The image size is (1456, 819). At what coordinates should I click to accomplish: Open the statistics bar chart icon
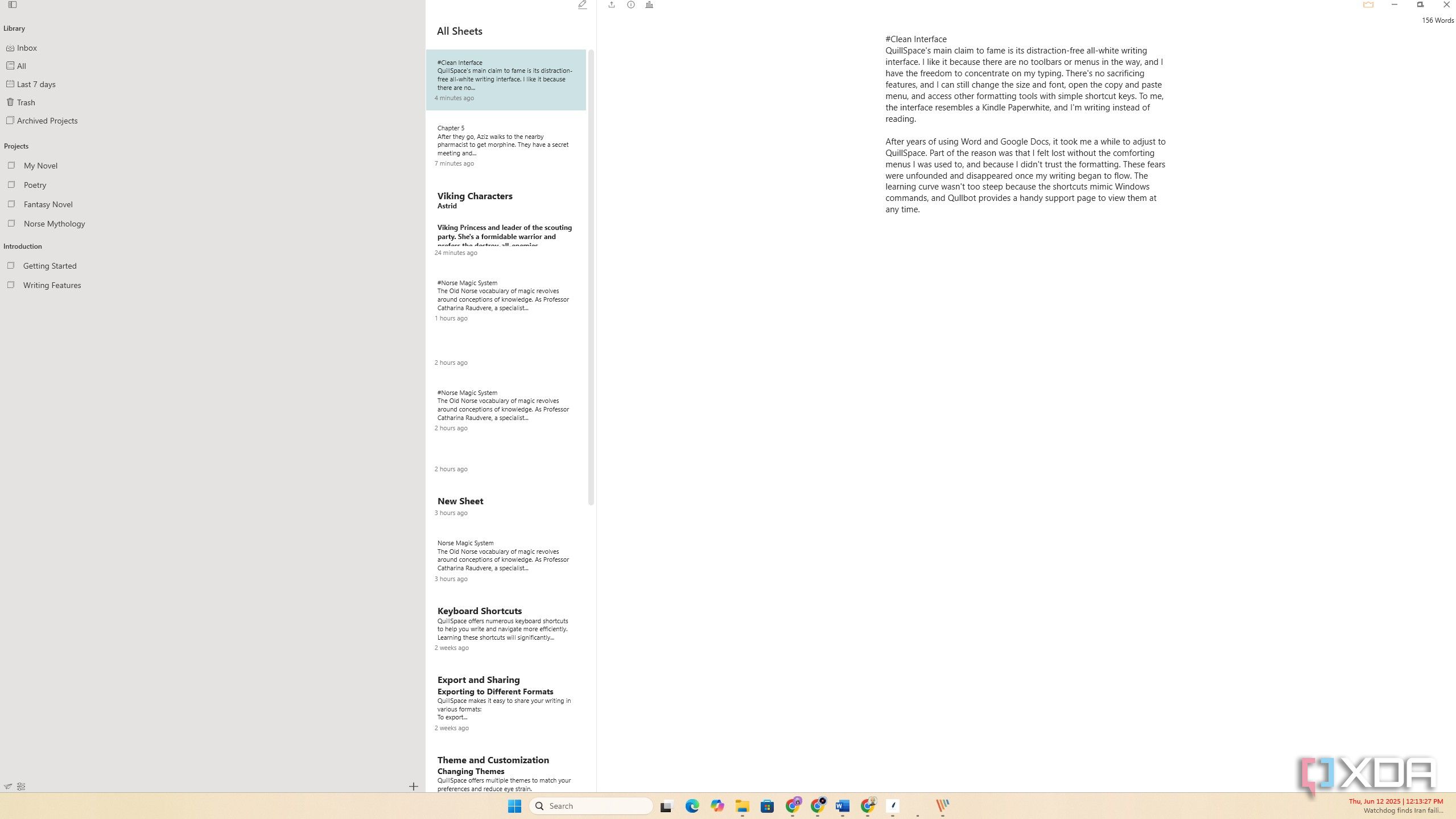[x=649, y=5]
